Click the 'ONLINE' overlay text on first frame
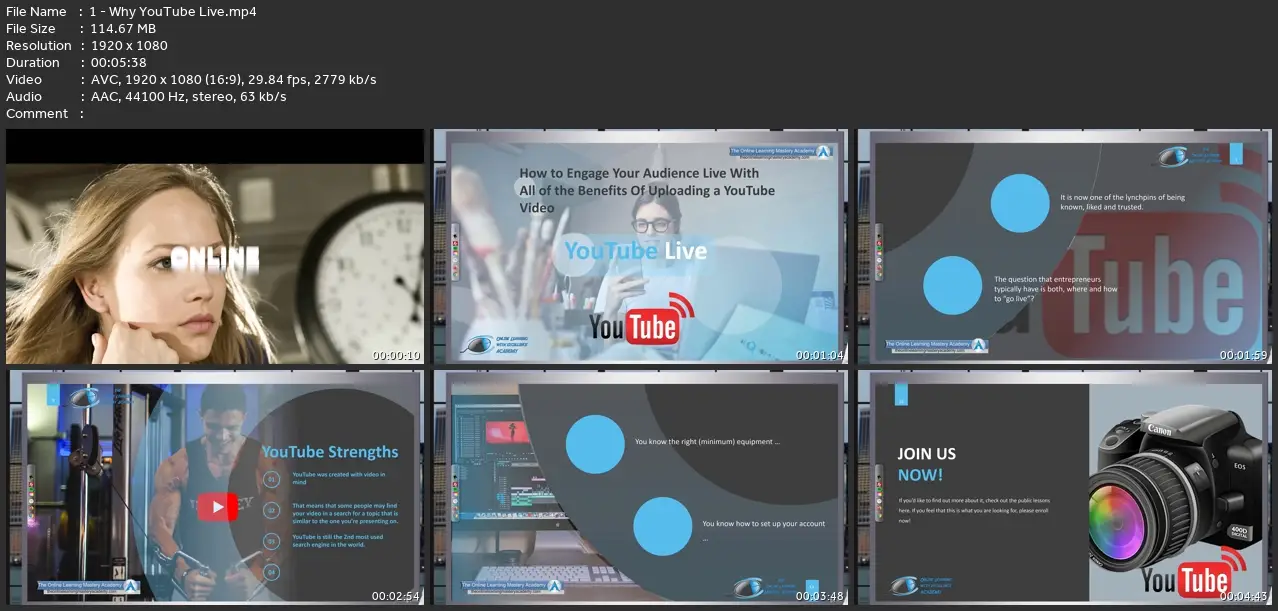Image resolution: width=1278 pixels, height=611 pixels. coord(216,259)
